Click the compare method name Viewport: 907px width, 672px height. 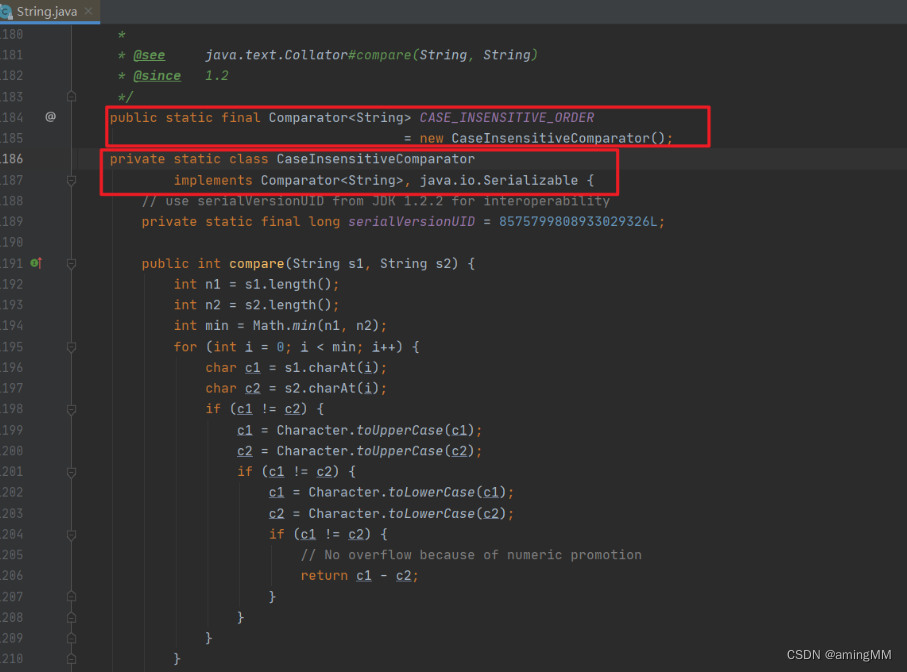[x=256, y=264]
